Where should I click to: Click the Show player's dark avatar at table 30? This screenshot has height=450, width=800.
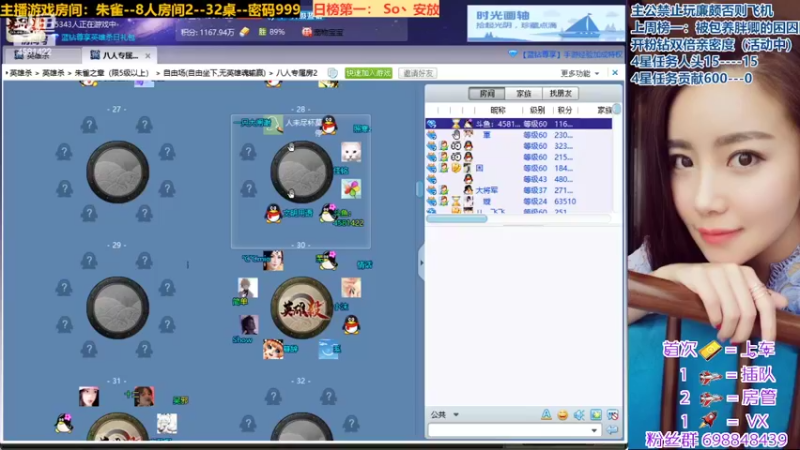pyautogui.click(x=249, y=325)
